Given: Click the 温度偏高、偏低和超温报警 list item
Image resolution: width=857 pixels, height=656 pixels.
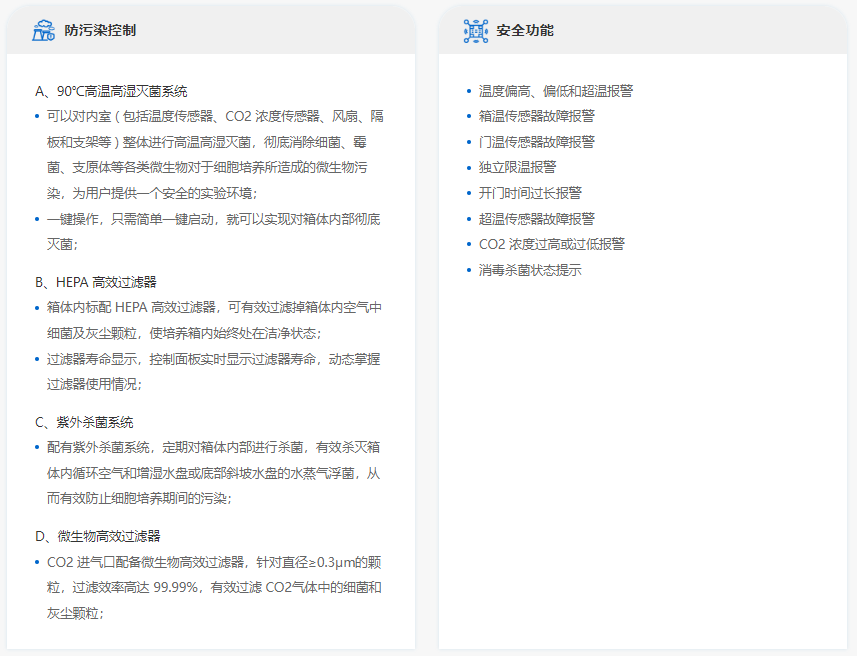Looking at the screenshot, I should [x=555, y=91].
